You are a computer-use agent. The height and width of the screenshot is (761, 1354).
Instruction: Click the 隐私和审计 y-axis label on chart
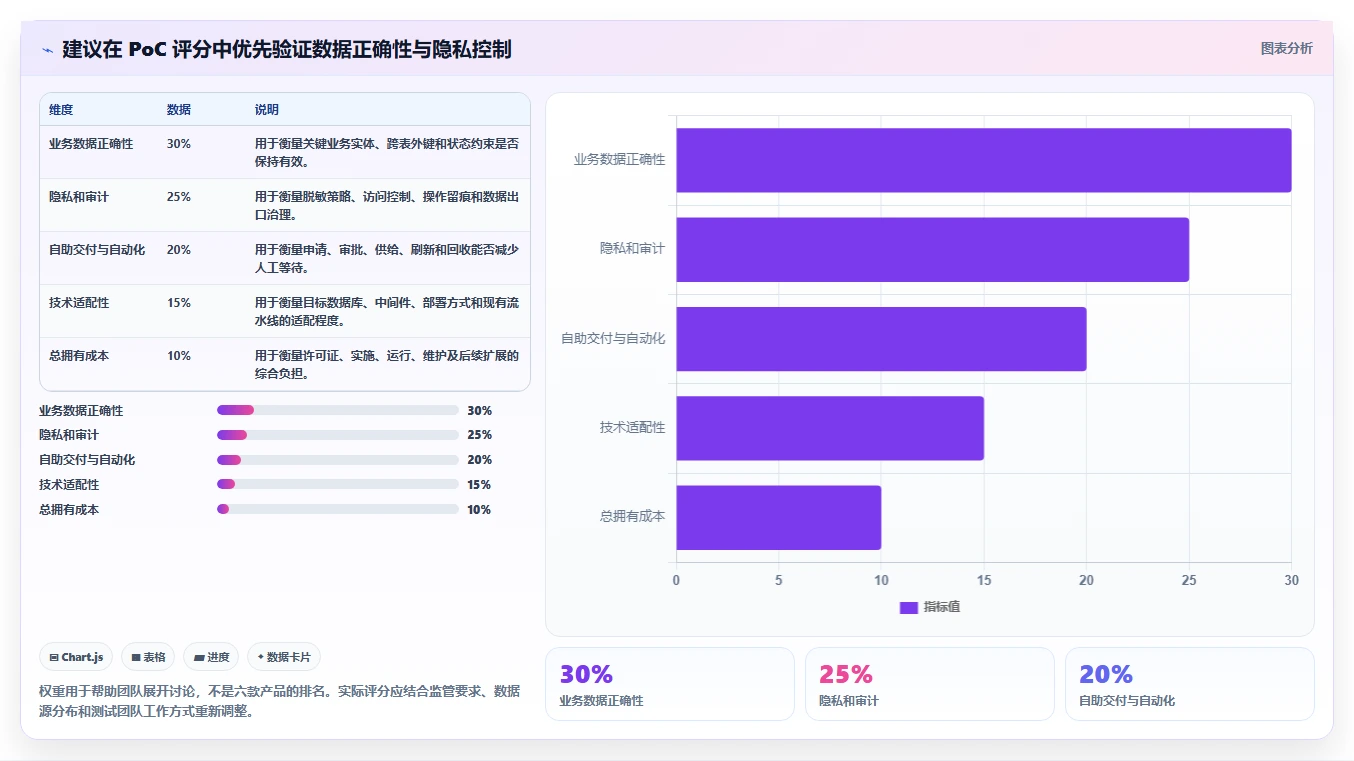632,248
